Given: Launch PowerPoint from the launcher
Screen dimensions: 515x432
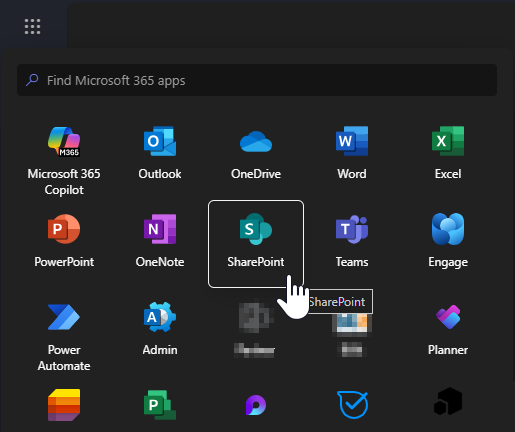Looking at the screenshot, I should click(x=64, y=242).
